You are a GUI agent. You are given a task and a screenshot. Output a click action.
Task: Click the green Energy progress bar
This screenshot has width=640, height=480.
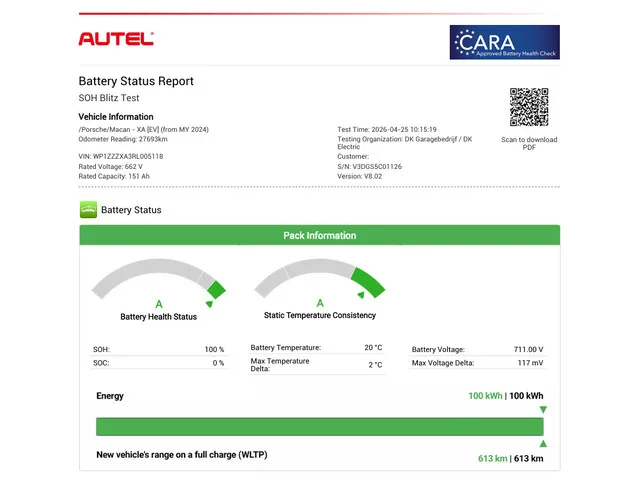click(x=320, y=427)
